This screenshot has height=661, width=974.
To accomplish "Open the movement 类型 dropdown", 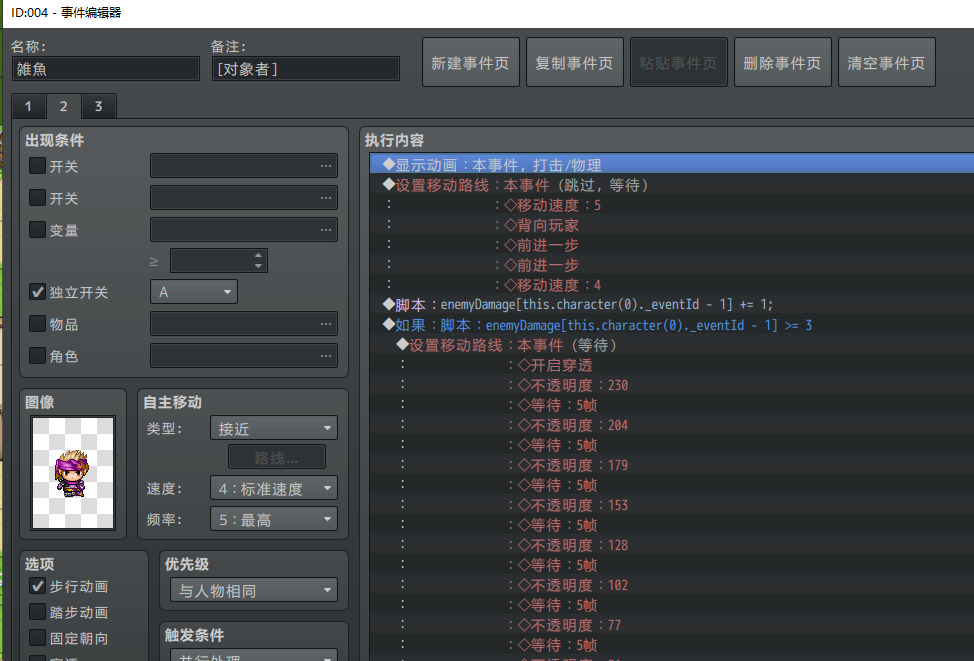I will (x=274, y=428).
